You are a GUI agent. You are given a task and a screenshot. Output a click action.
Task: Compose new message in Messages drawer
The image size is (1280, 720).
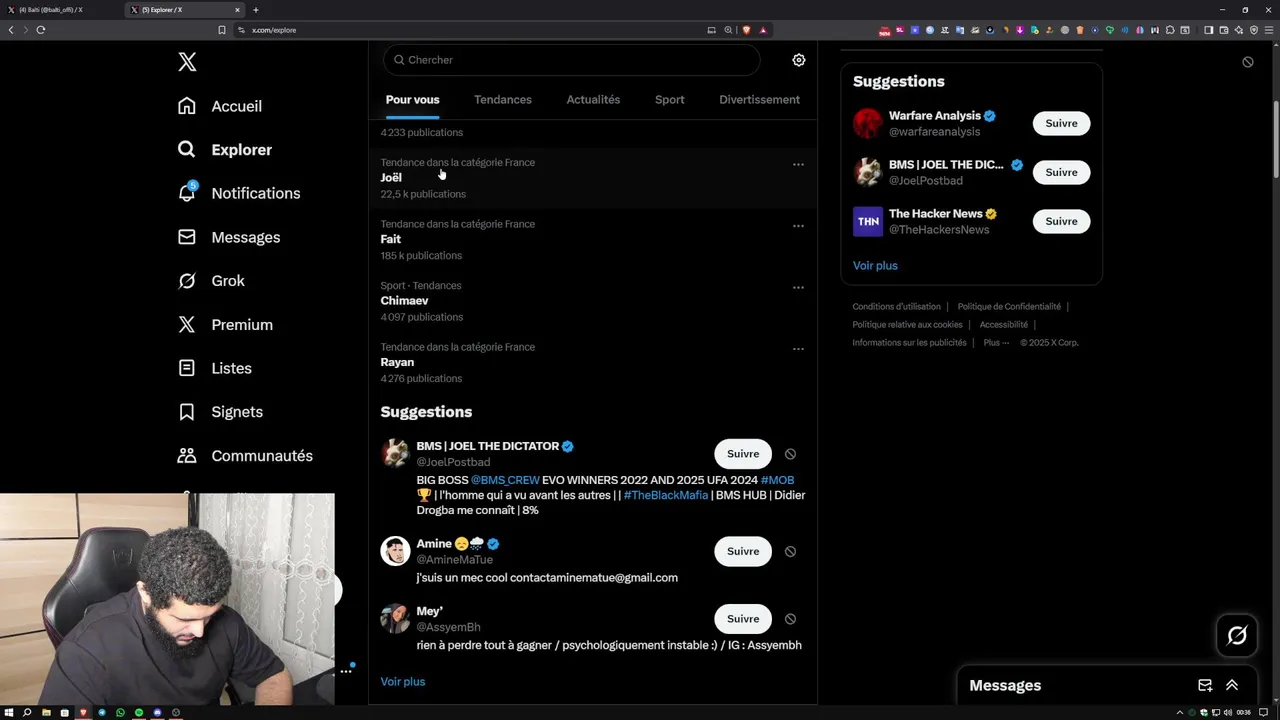pyautogui.click(x=1205, y=686)
